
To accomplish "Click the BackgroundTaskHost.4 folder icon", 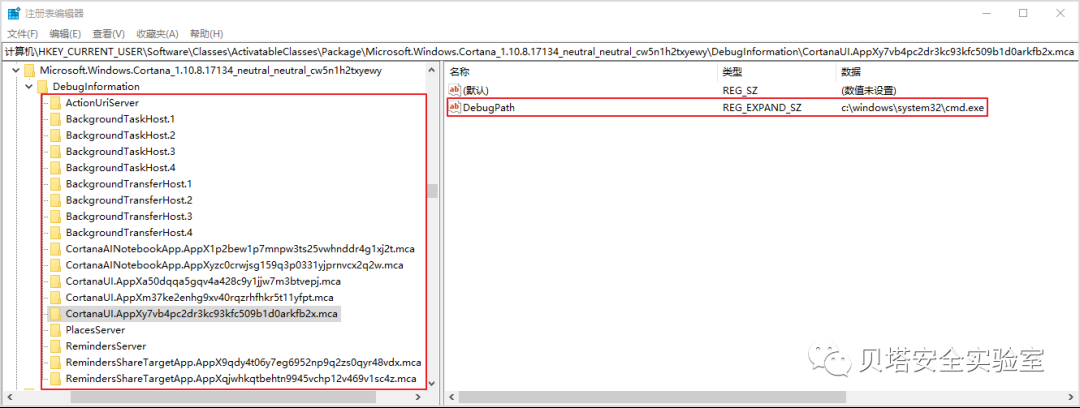I will tap(55, 167).
